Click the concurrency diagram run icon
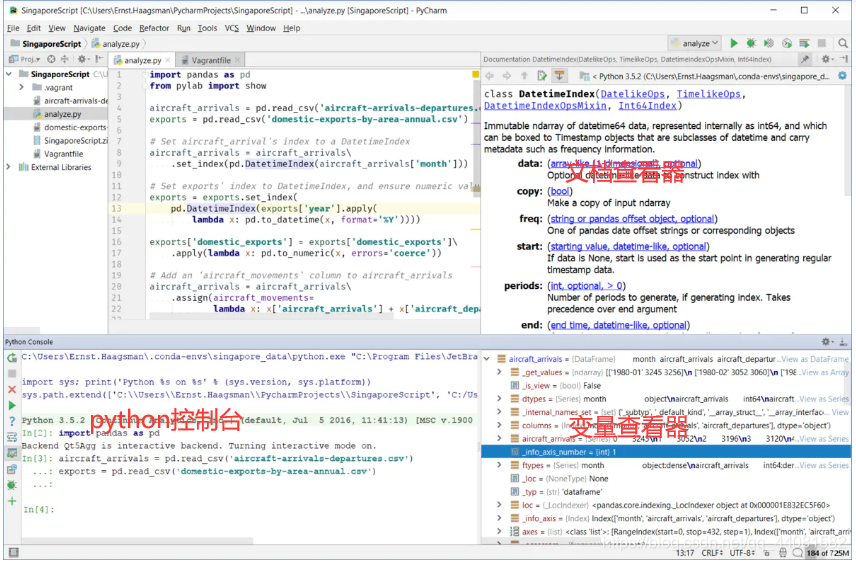Image resolution: width=856 pixels, height=561 pixels. point(804,43)
